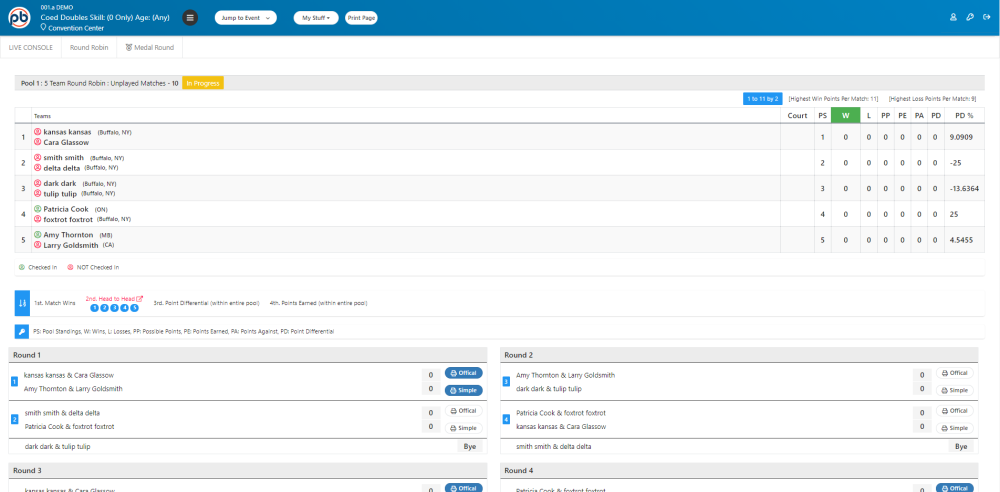Click the Convention Center location pin
The width and height of the screenshot is (1000, 492).
[43, 28]
